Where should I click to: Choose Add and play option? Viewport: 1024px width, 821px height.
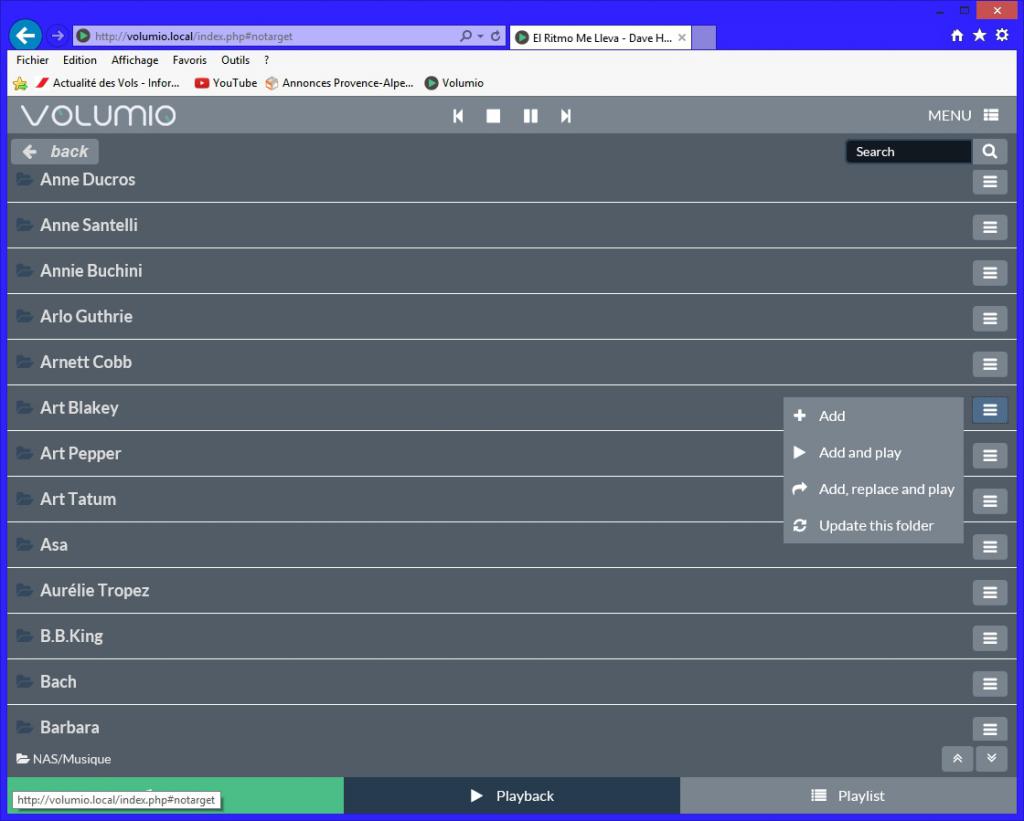click(873, 453)
